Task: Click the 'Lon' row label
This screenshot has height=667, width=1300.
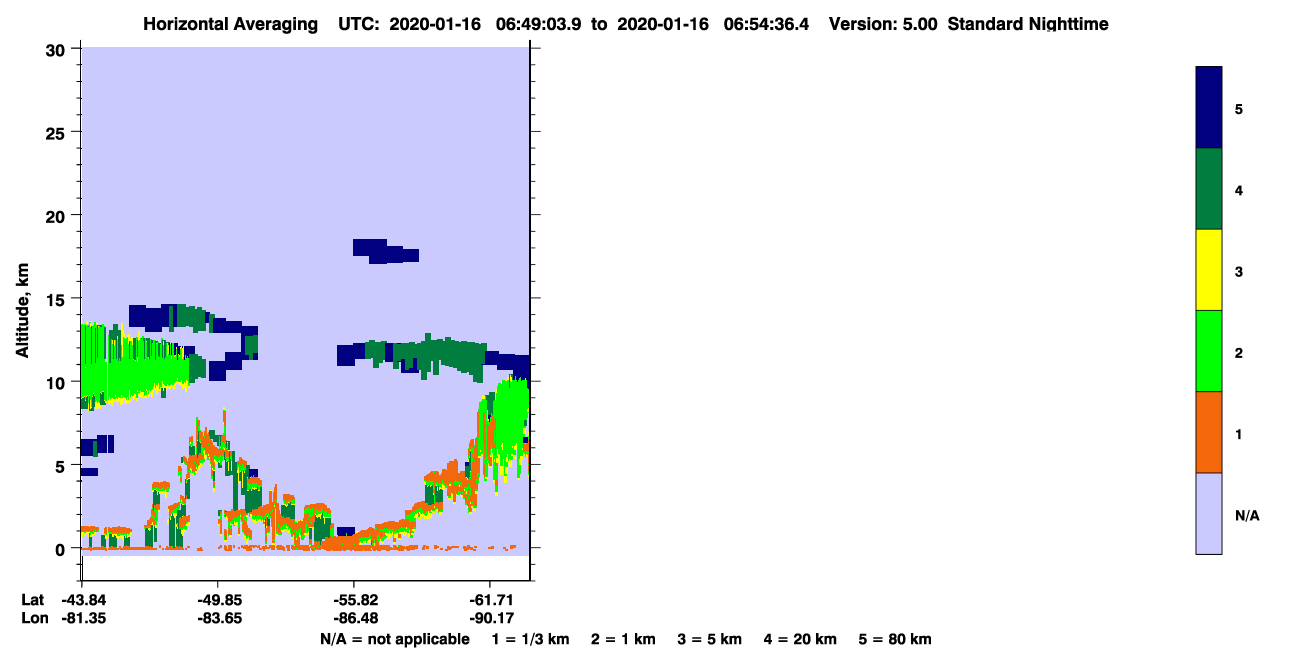Action: pyautogui.click(x=33, y=619)
